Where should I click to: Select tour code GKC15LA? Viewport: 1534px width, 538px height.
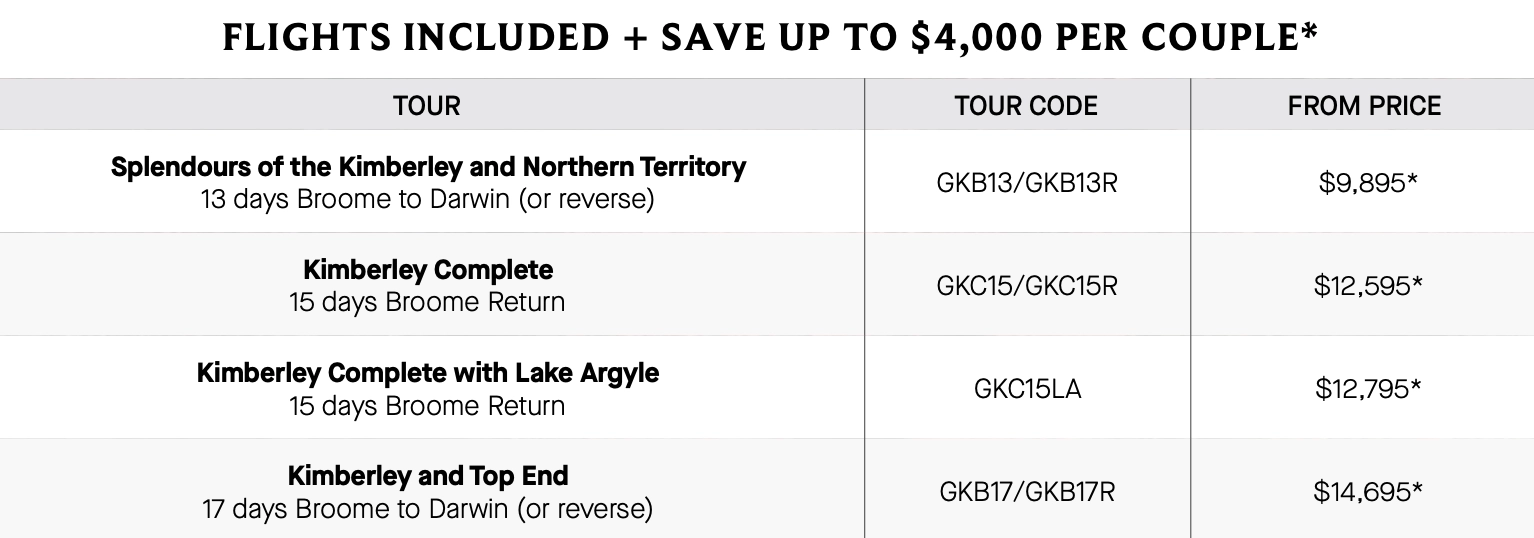coord(1027,389)
